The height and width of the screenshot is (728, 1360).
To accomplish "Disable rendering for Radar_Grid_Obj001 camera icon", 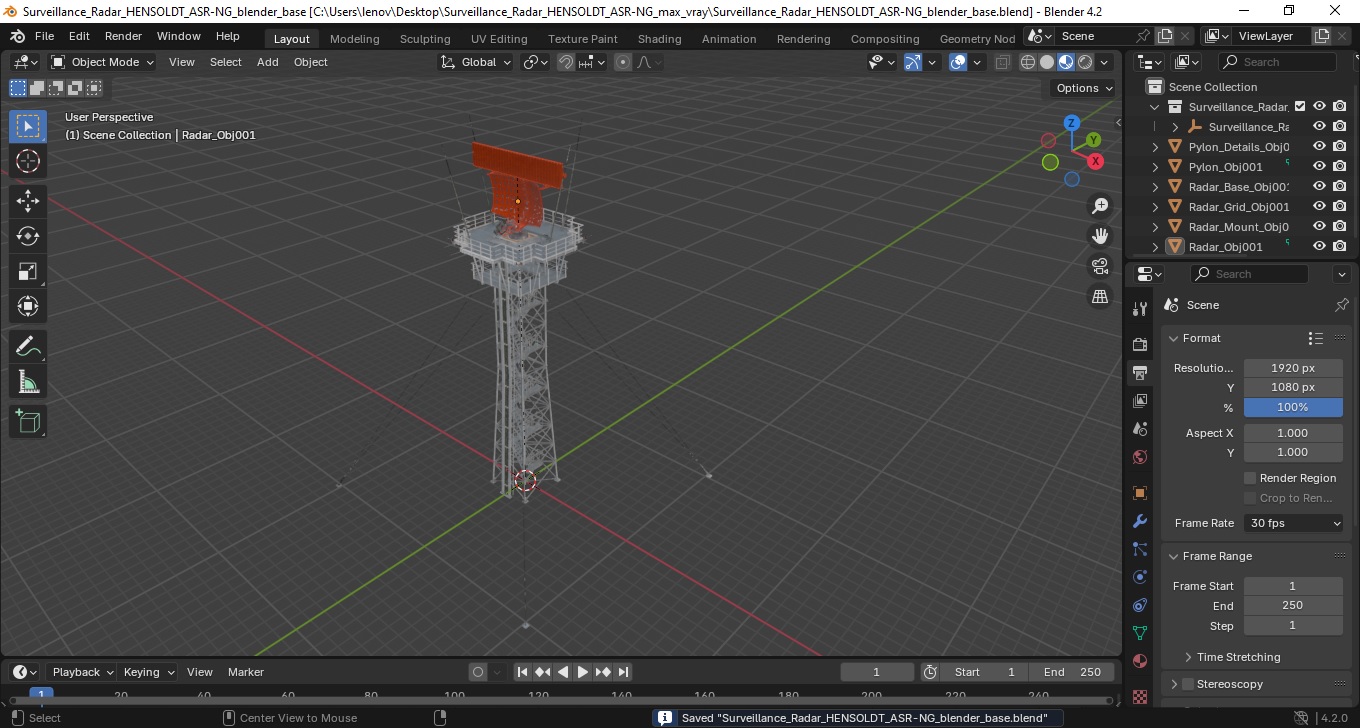I will (1340, 206).
